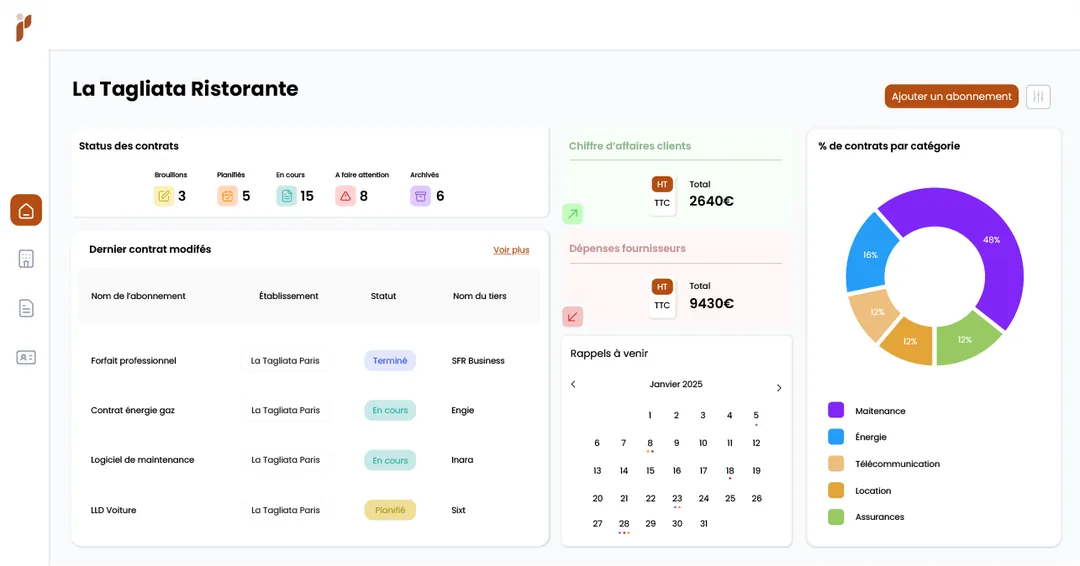The width and height of the screenshot is (1080, 566).
Task: Click the Statut column header
Action: point(383,296)
